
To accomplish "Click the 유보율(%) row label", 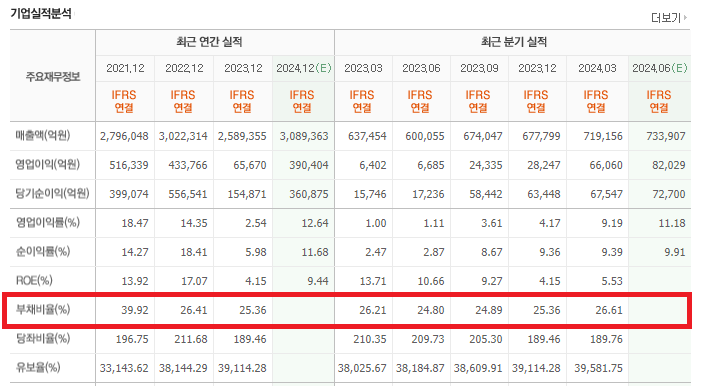I will click(38, 368).
